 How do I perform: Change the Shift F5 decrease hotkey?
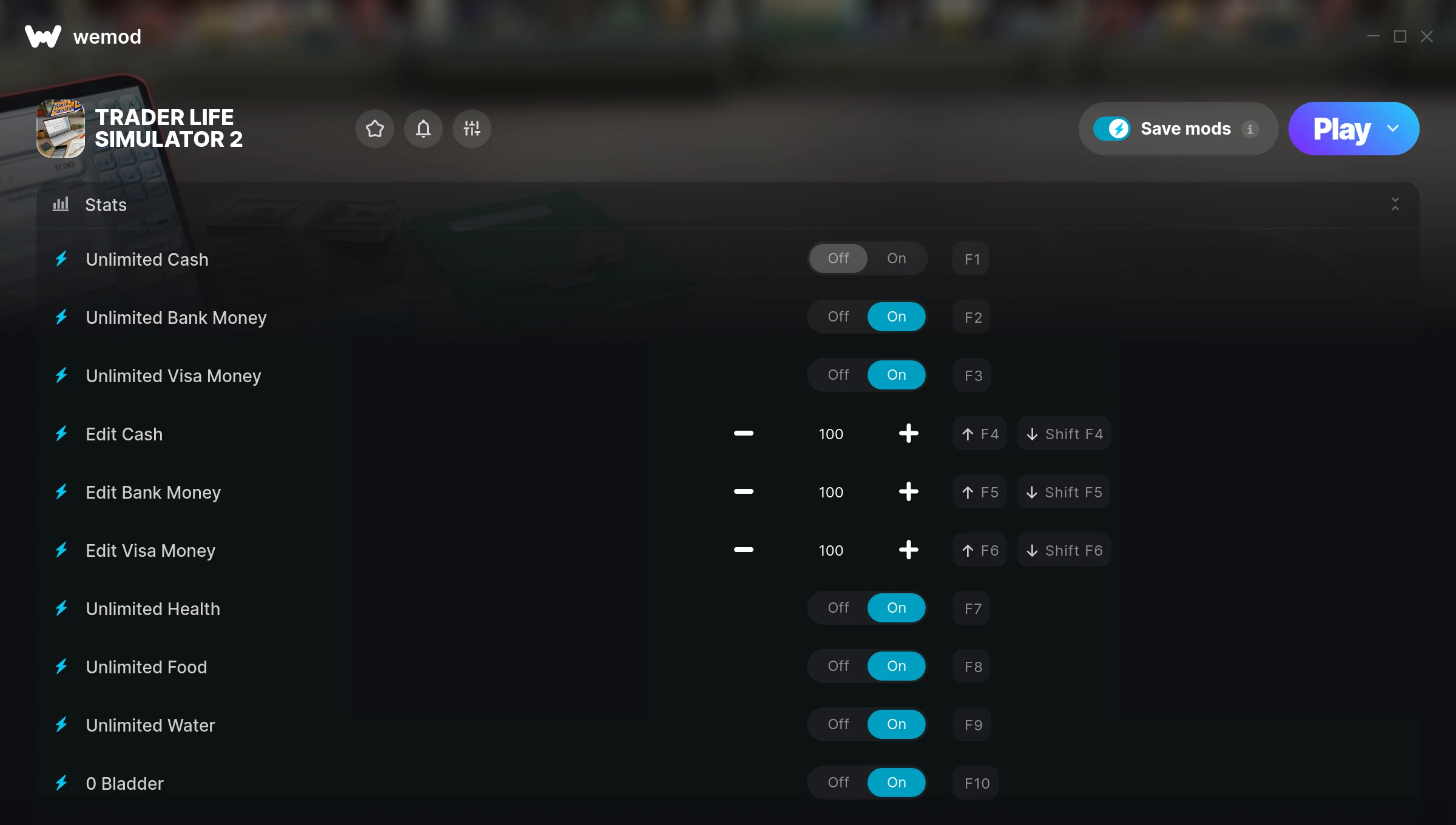[x=1064, y=492]
